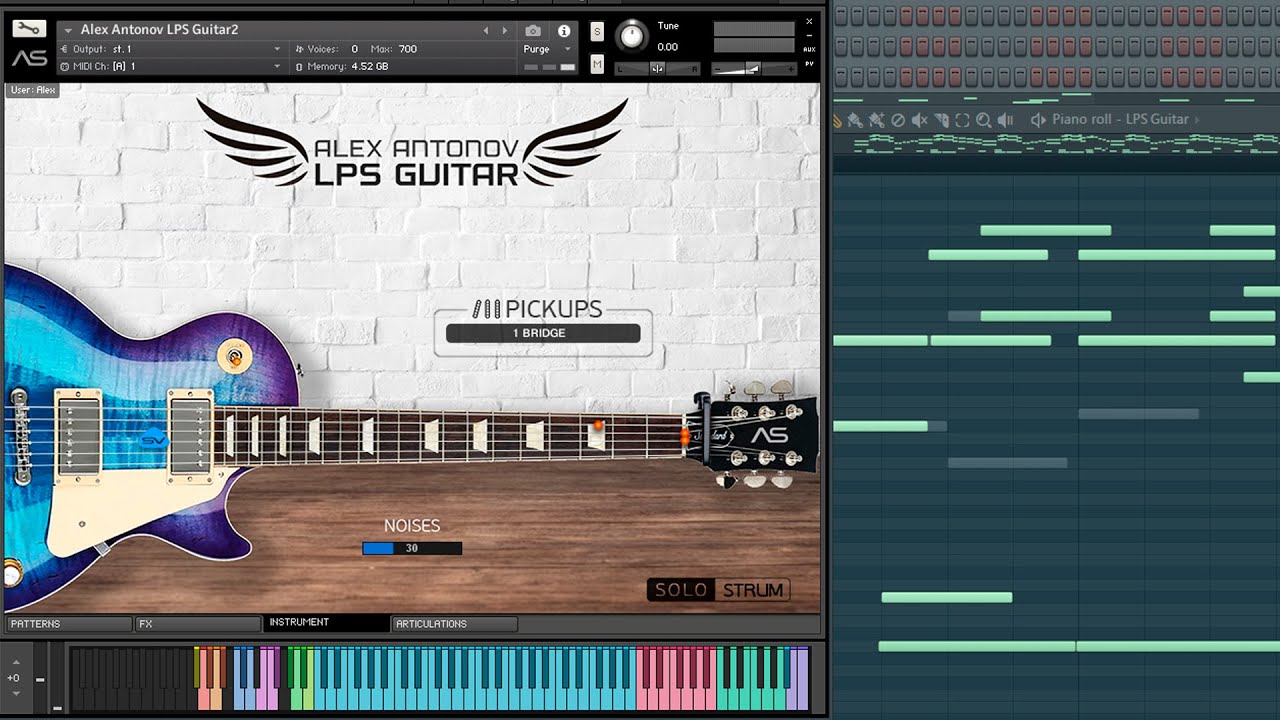Click the Tune knob in Kontakt
Image resolution: width=1280 pixels, height=720 pixels.
[x=631, y=36]
